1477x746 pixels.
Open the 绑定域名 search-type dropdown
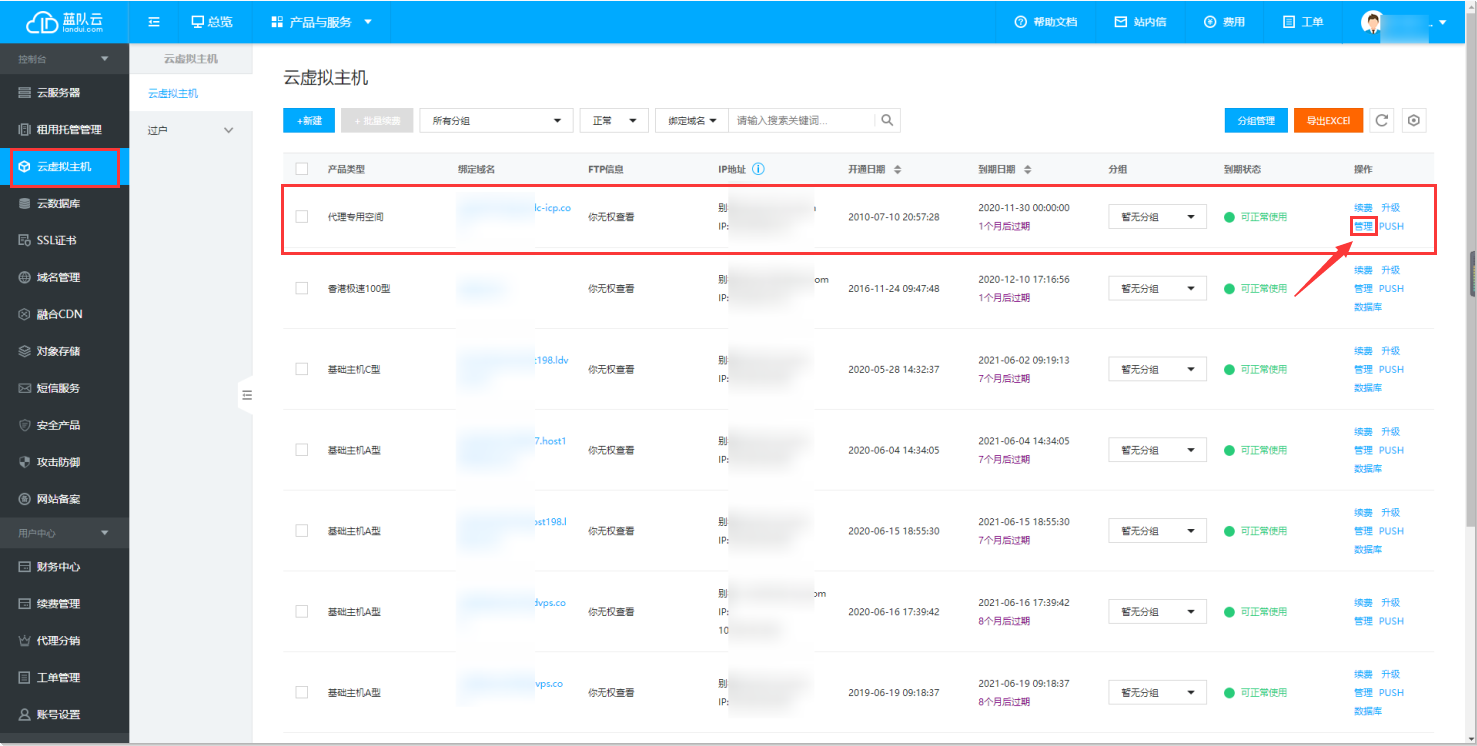[692, 121]
